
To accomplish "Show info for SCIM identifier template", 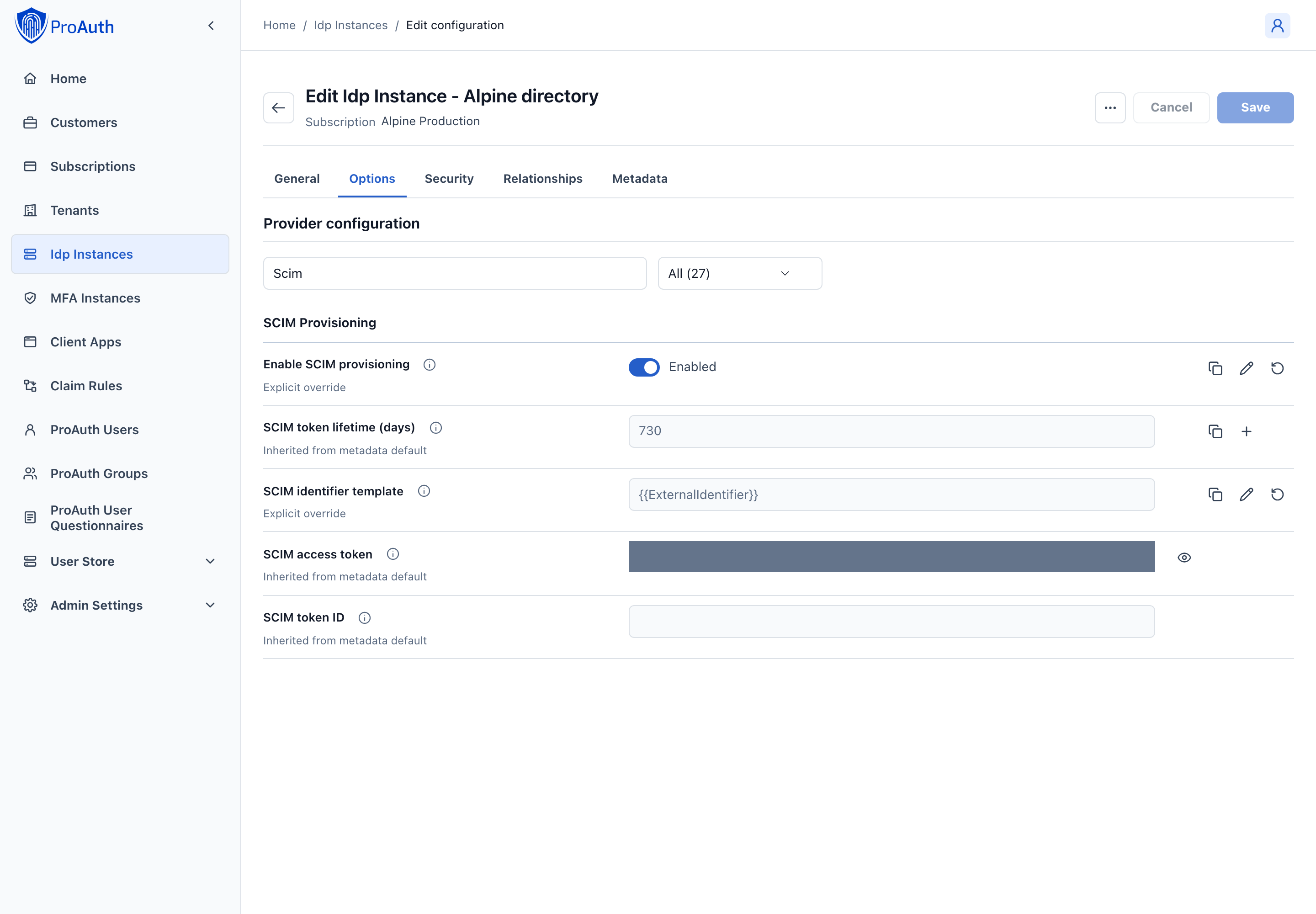I will [x=424, y=491].
